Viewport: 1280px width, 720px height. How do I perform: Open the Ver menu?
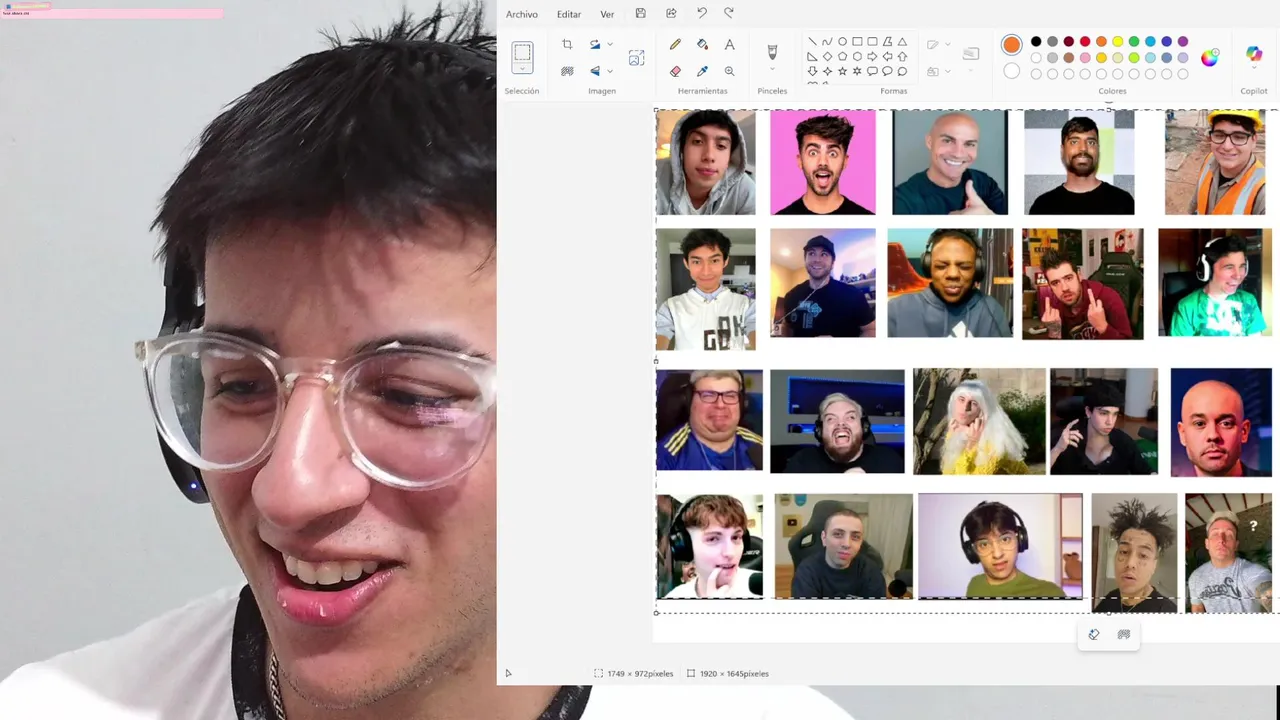point(607,14)
